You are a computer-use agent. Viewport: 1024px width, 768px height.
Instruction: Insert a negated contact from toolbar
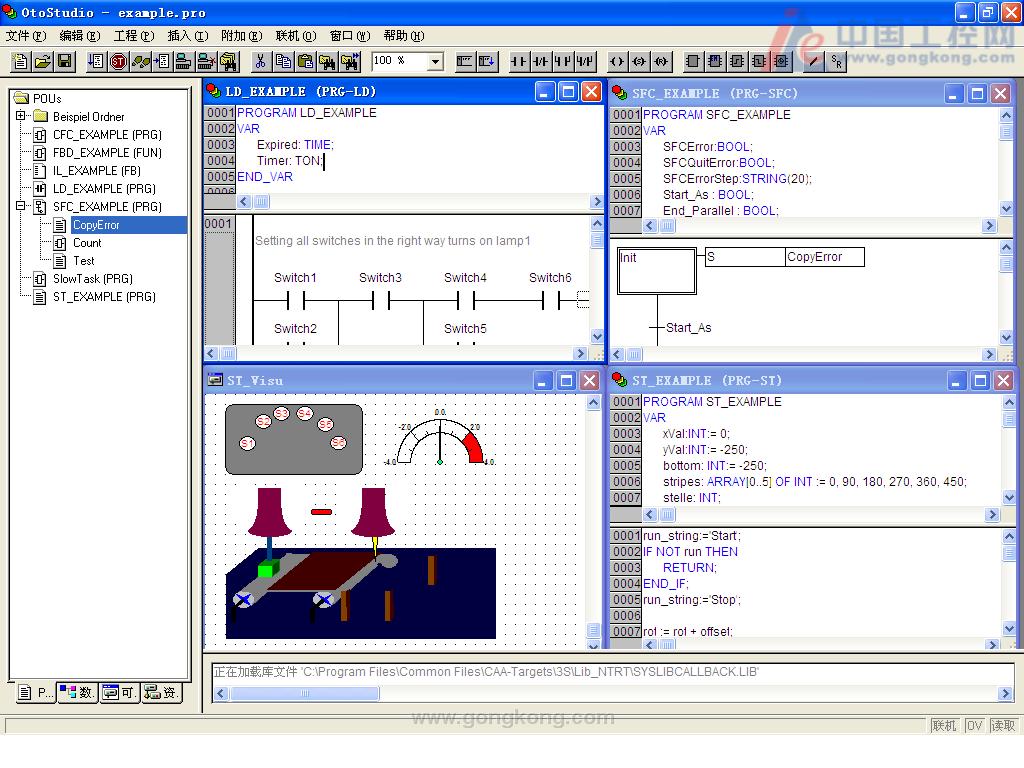[541, 62]
